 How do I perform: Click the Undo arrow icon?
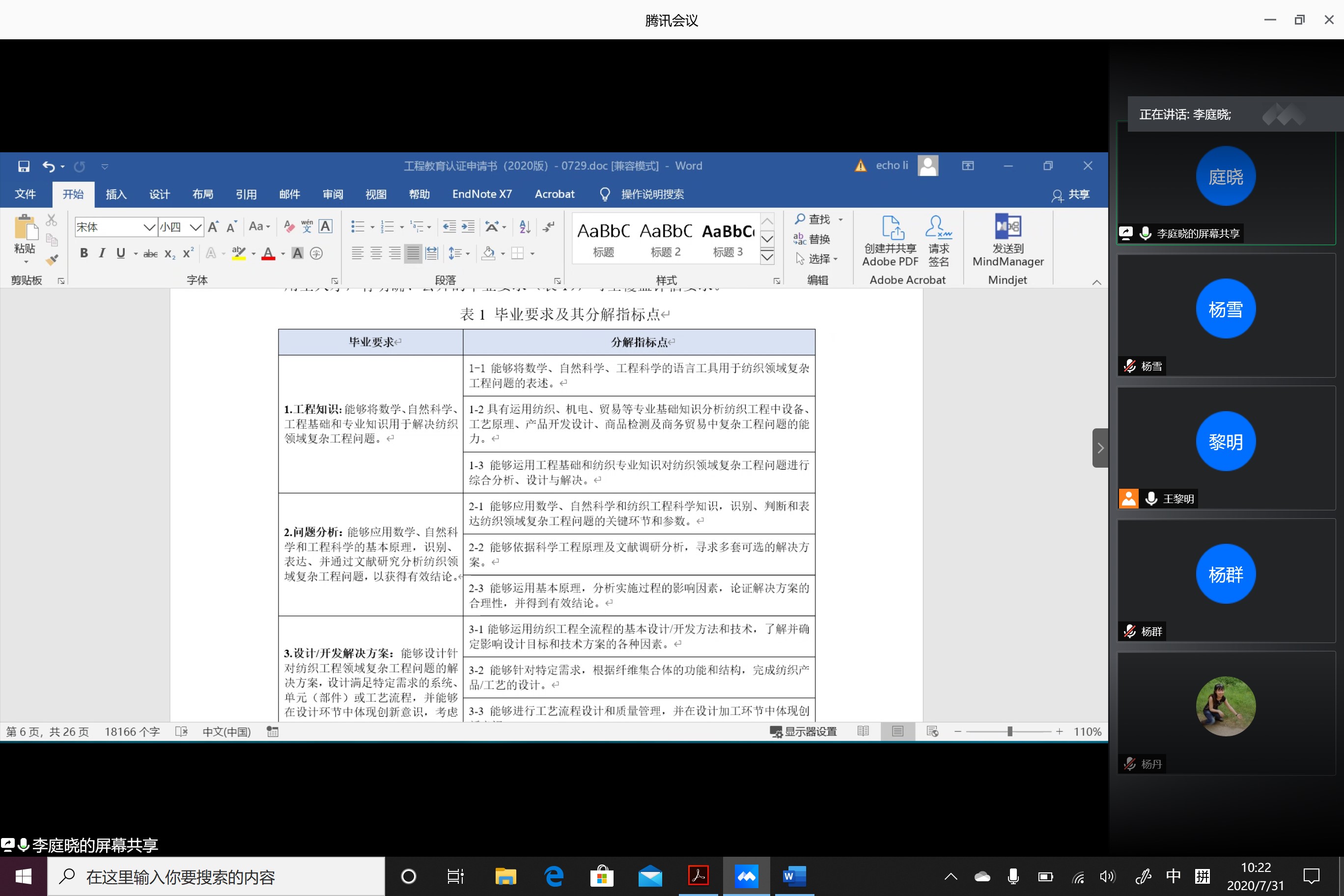49,167
